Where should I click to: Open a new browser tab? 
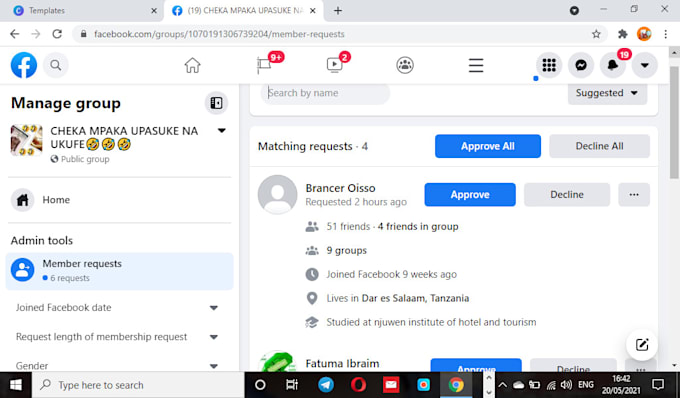[338, 11]
